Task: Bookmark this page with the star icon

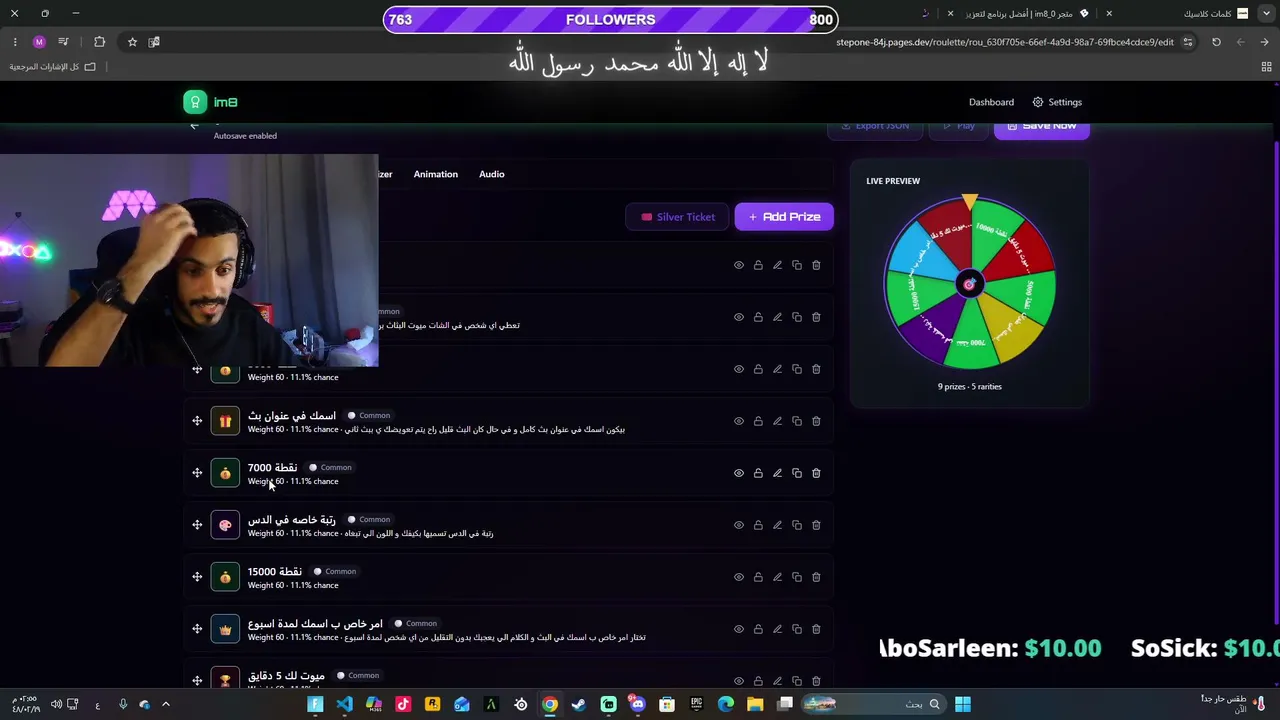Action: coord(132,42)
